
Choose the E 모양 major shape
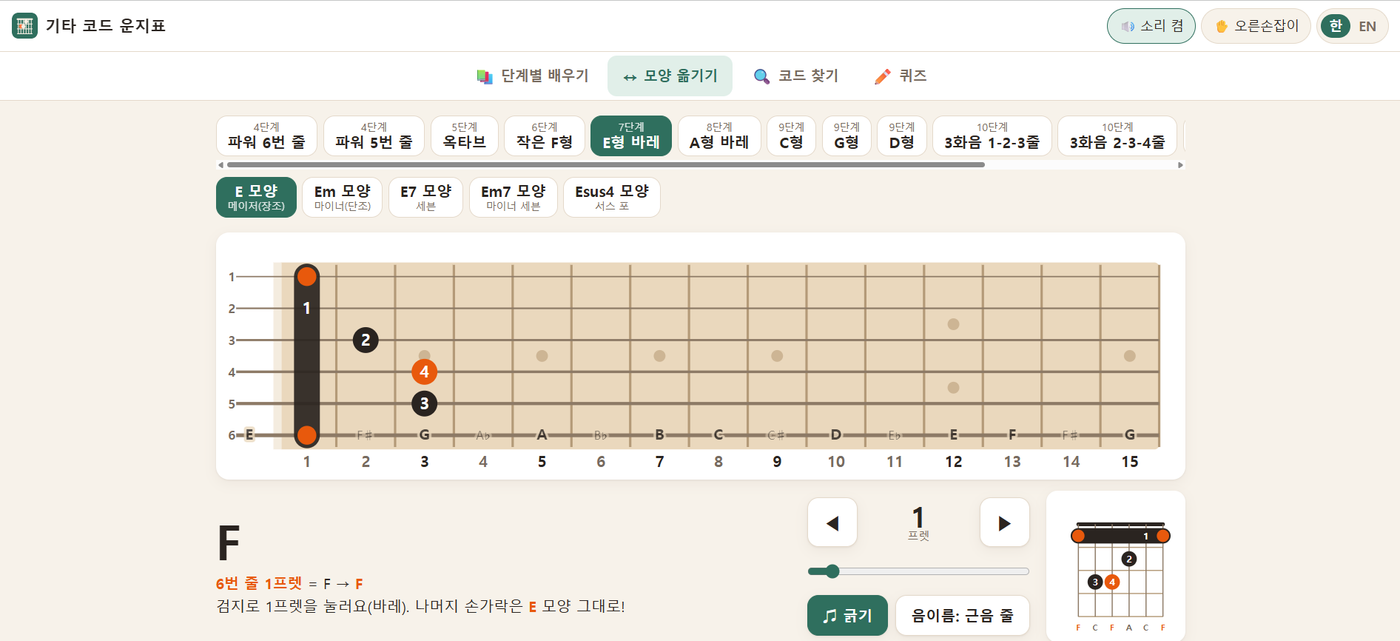point(256,197)
